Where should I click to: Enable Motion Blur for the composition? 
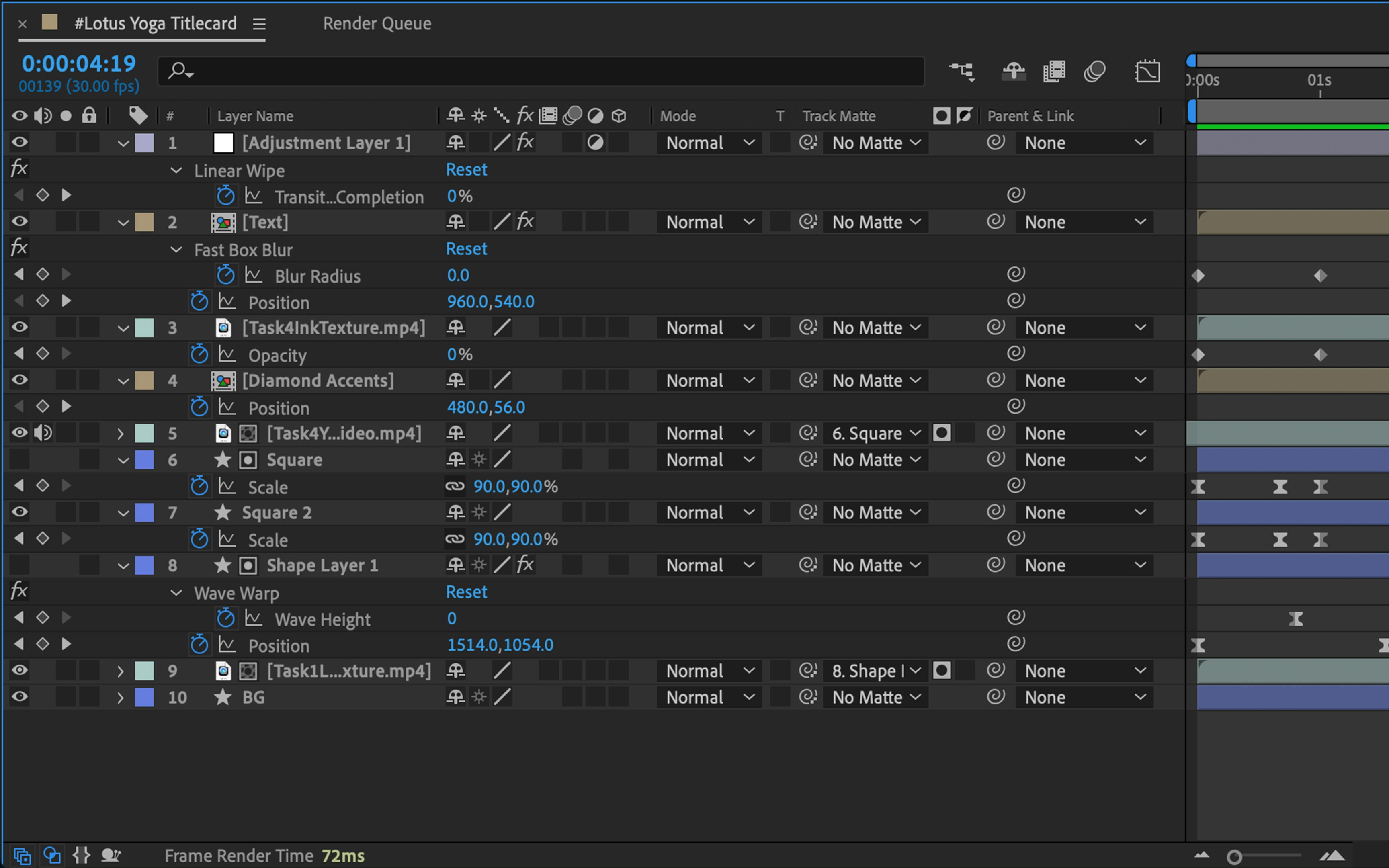(x=1094, y=71)
